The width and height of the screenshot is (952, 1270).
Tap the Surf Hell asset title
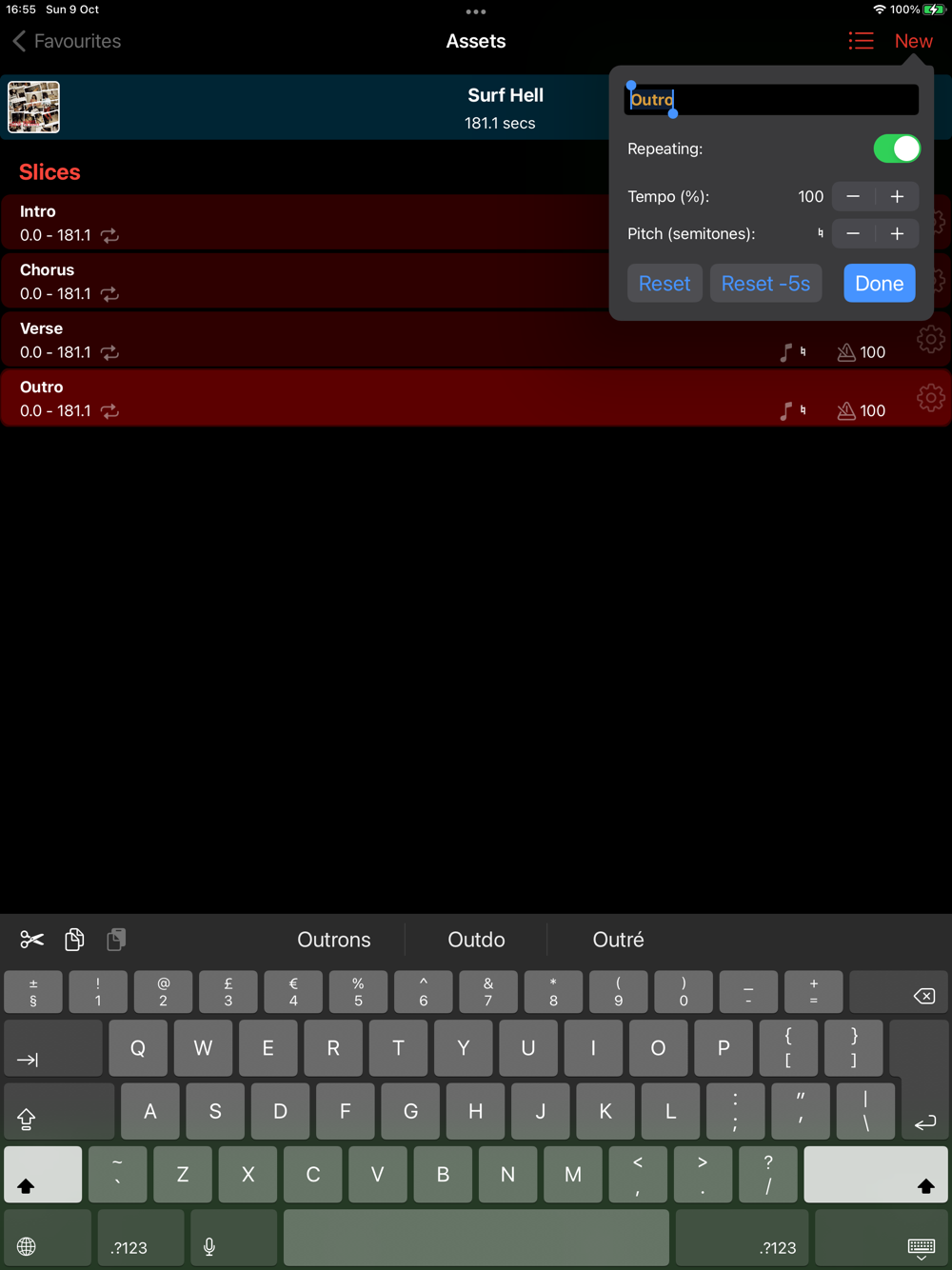coord(506,95)
